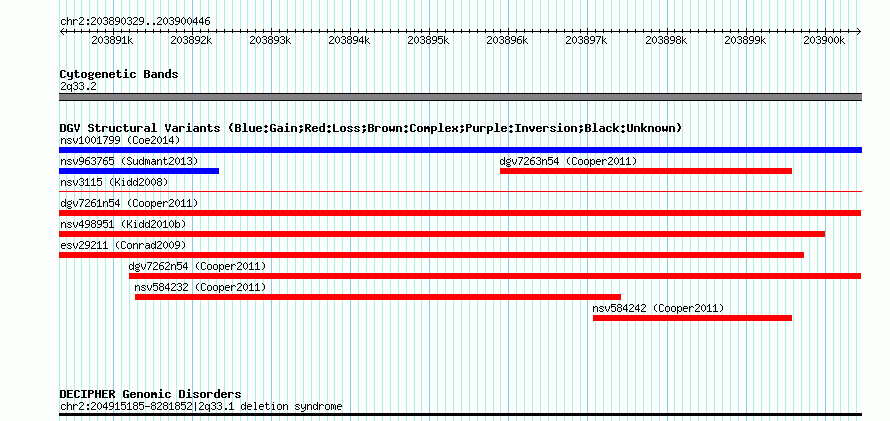This screenshot has height=421, width=890.
Task: Click the short blue nsv963765 bar
Action: point(139,171)
